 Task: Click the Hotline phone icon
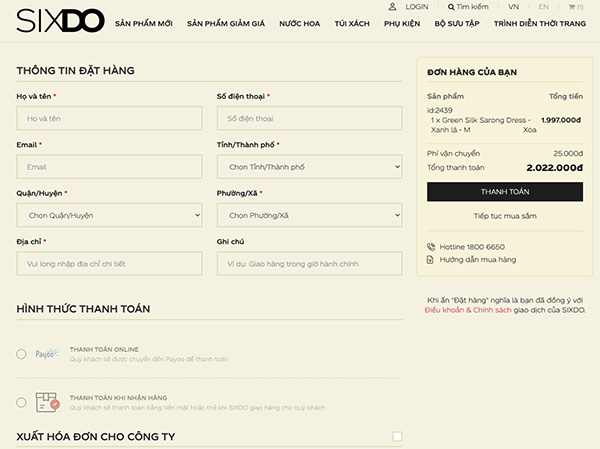pos(431,246)
